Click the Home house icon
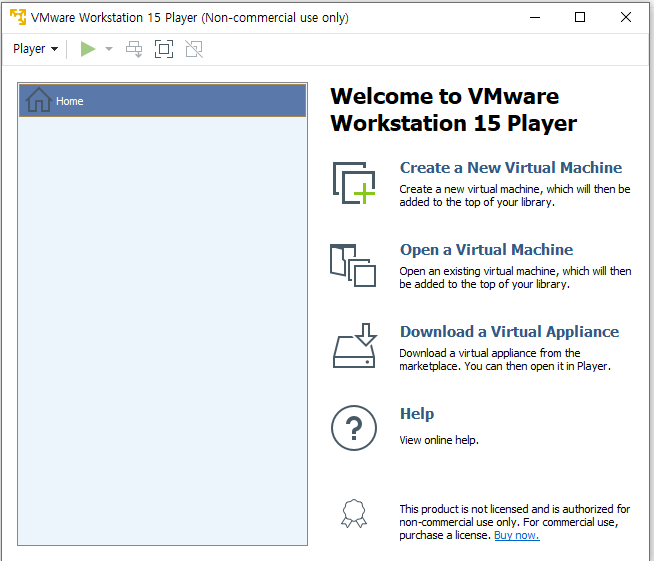Screen dimensions: 654x561 point(38,100)
